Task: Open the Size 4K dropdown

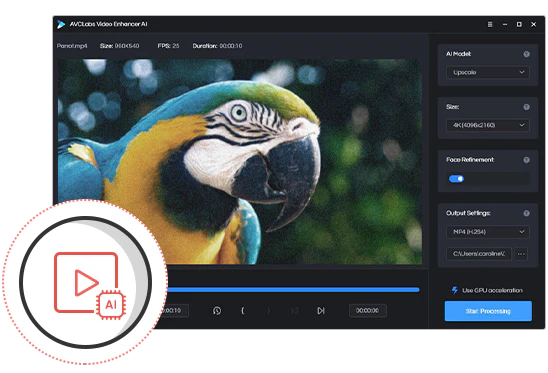Action: coord(488,125)
